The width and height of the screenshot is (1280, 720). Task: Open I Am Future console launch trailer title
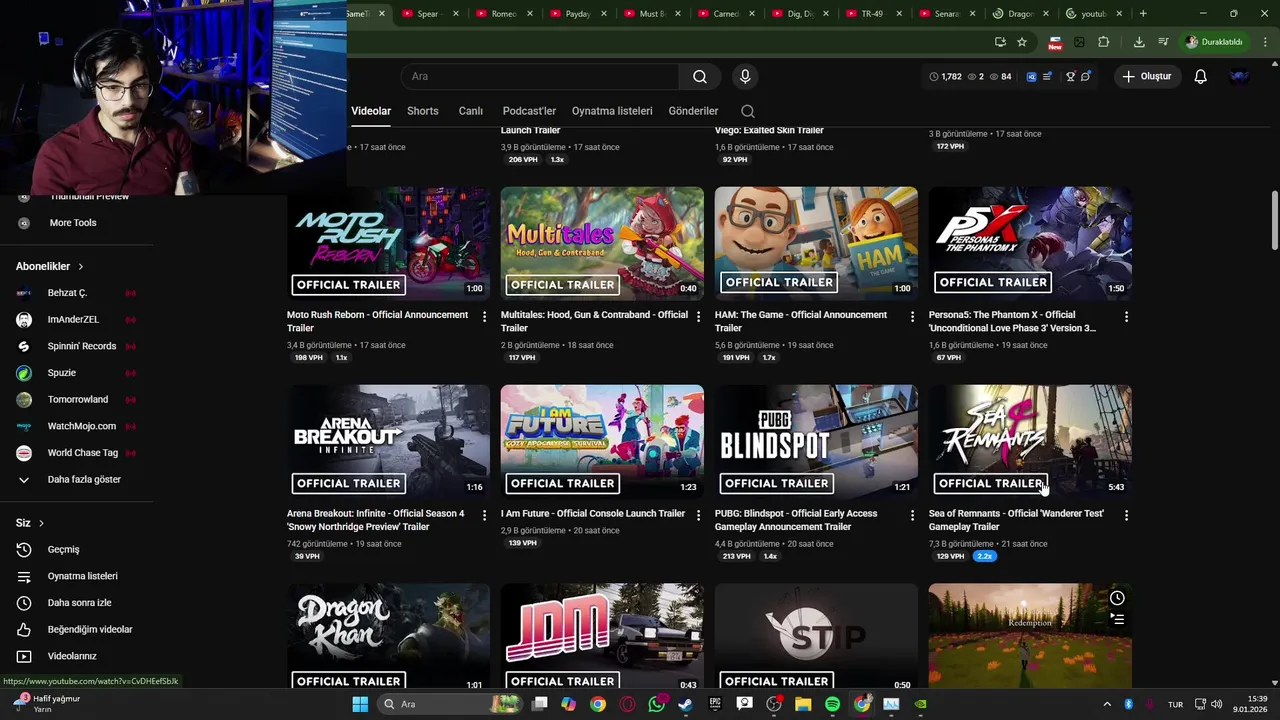[x=593, y=514]
